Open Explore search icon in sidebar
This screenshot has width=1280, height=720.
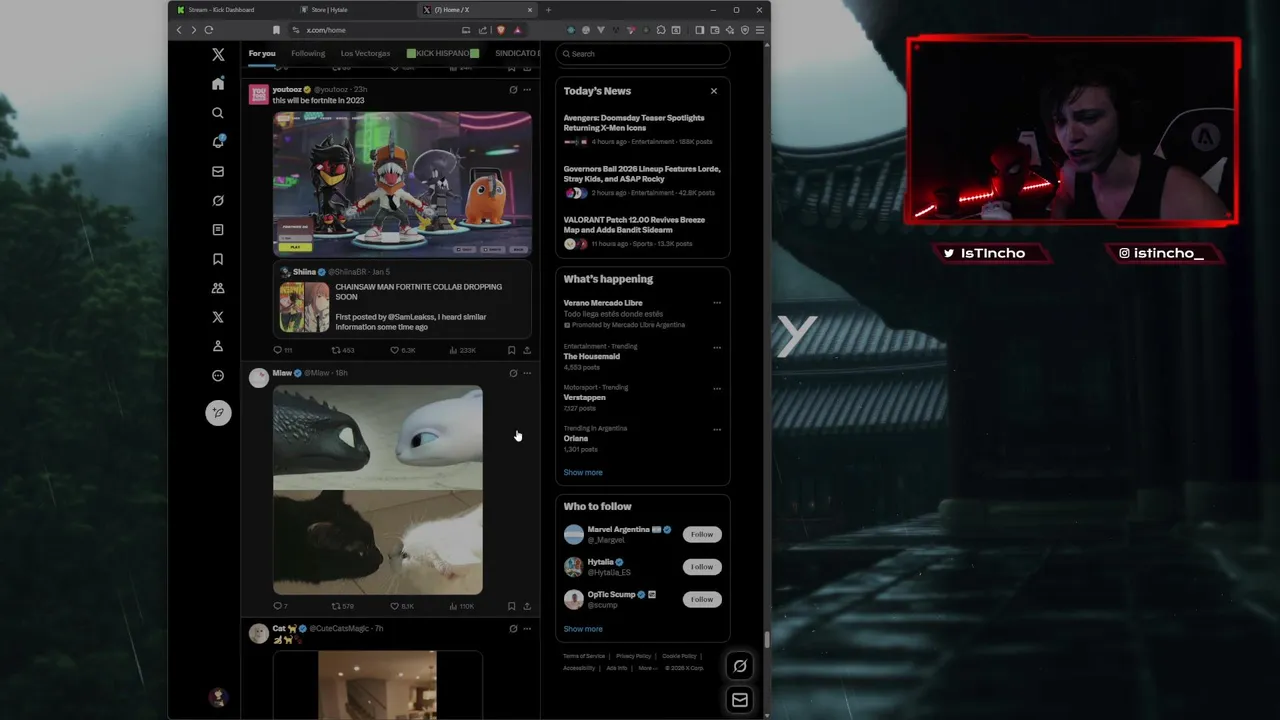(x=218, y=113)
